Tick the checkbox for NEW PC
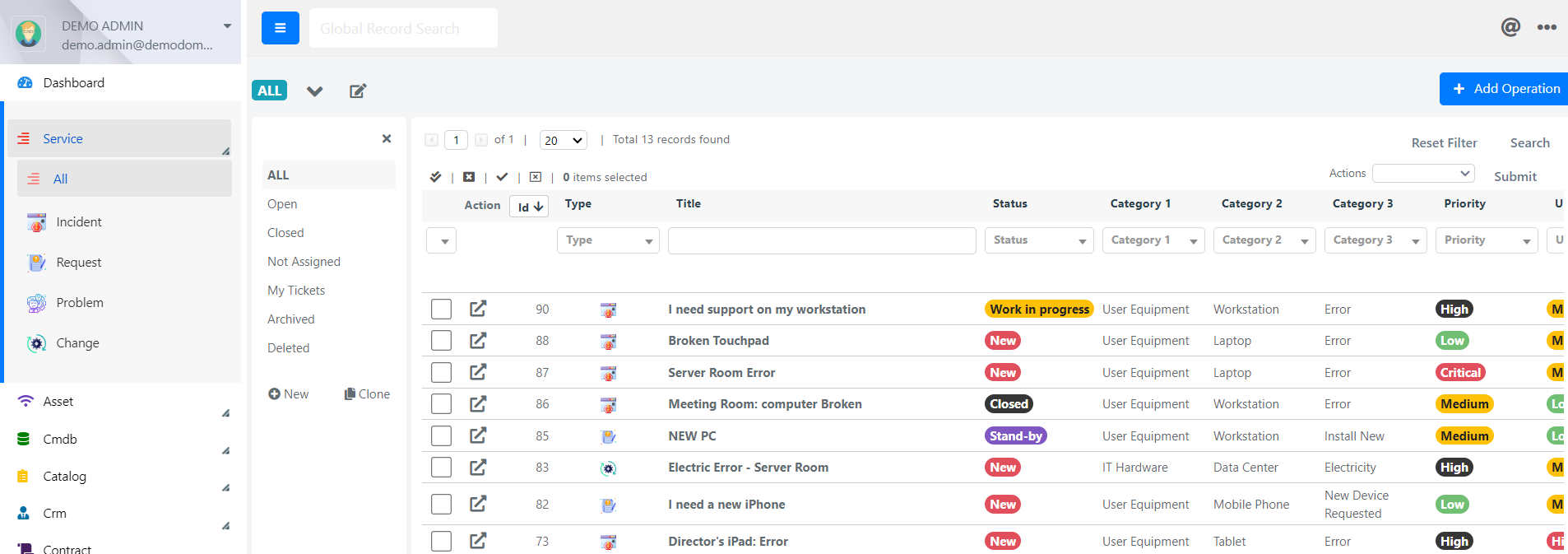Image resolution: width=1568 pixels, height=554 pixels. point(442,435)
